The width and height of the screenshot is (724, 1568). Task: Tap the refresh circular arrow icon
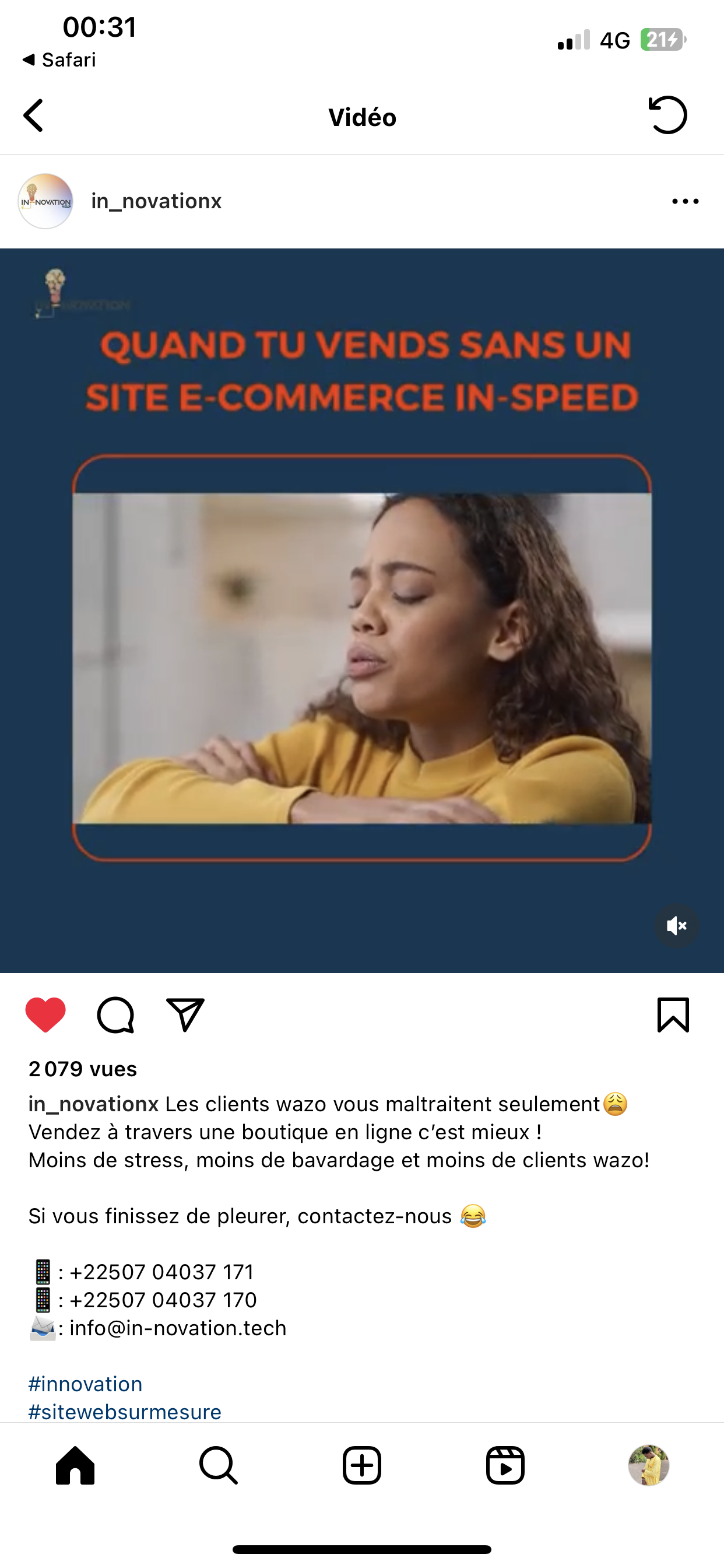[667, 115]
